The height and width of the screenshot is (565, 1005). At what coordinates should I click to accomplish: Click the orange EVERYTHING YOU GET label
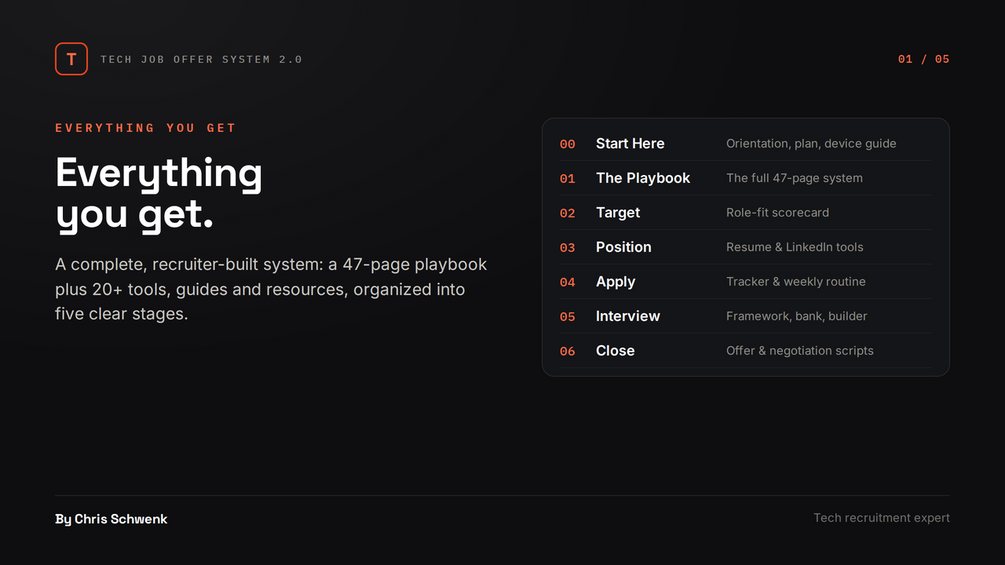(x=145, y=128)
